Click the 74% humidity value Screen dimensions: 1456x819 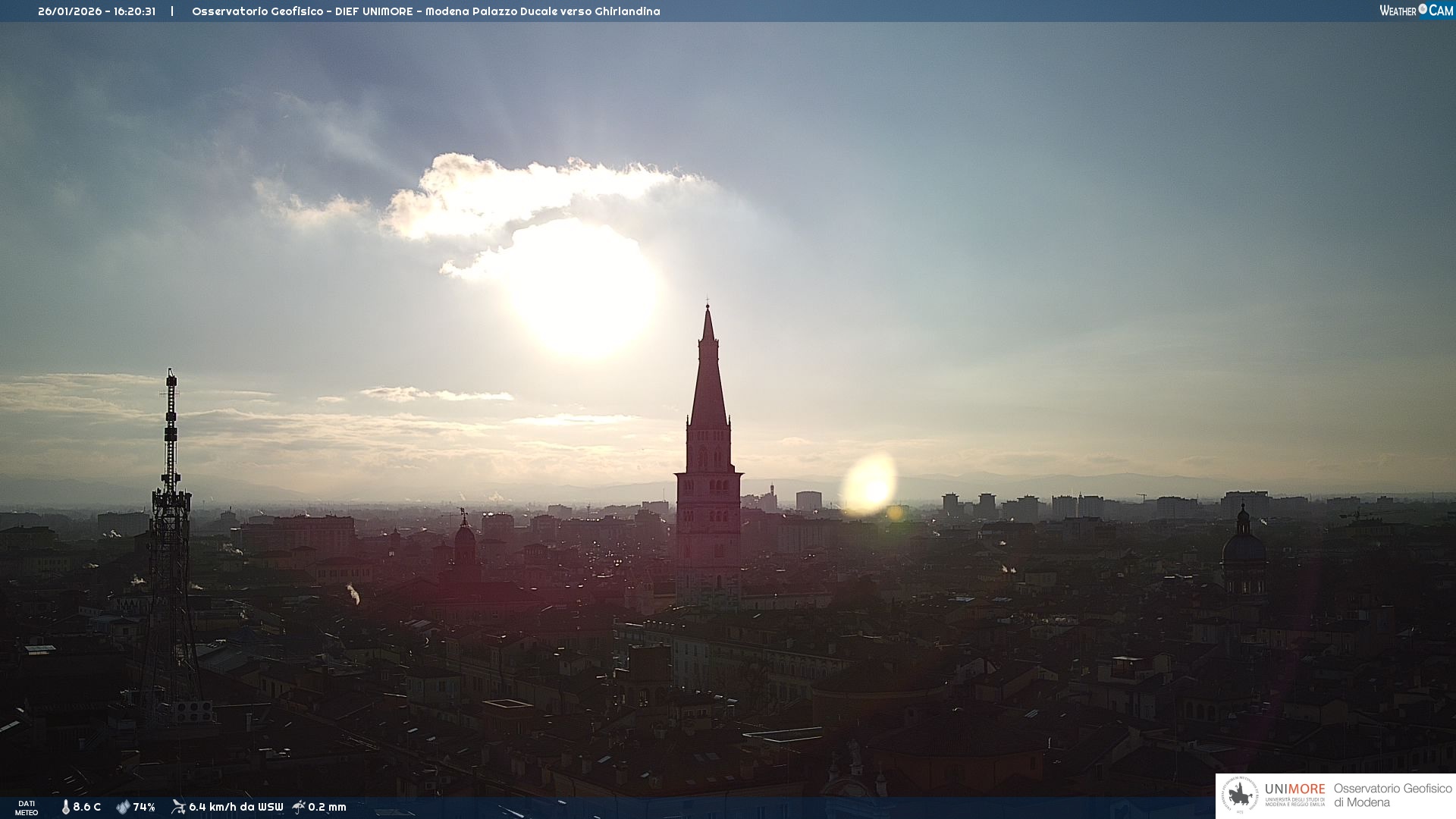point(144,807)
